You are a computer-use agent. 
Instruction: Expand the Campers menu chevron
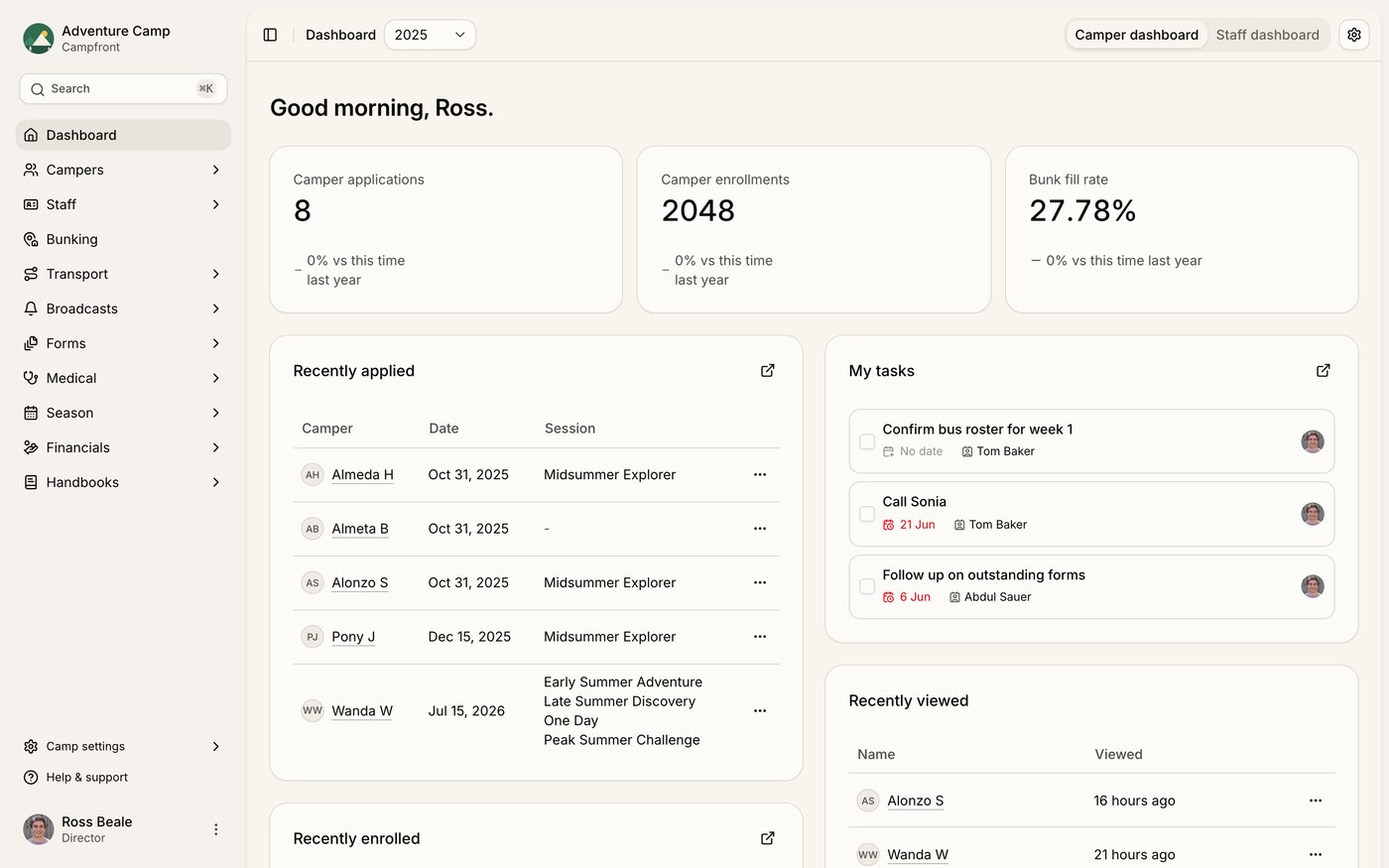pos(215,170)
